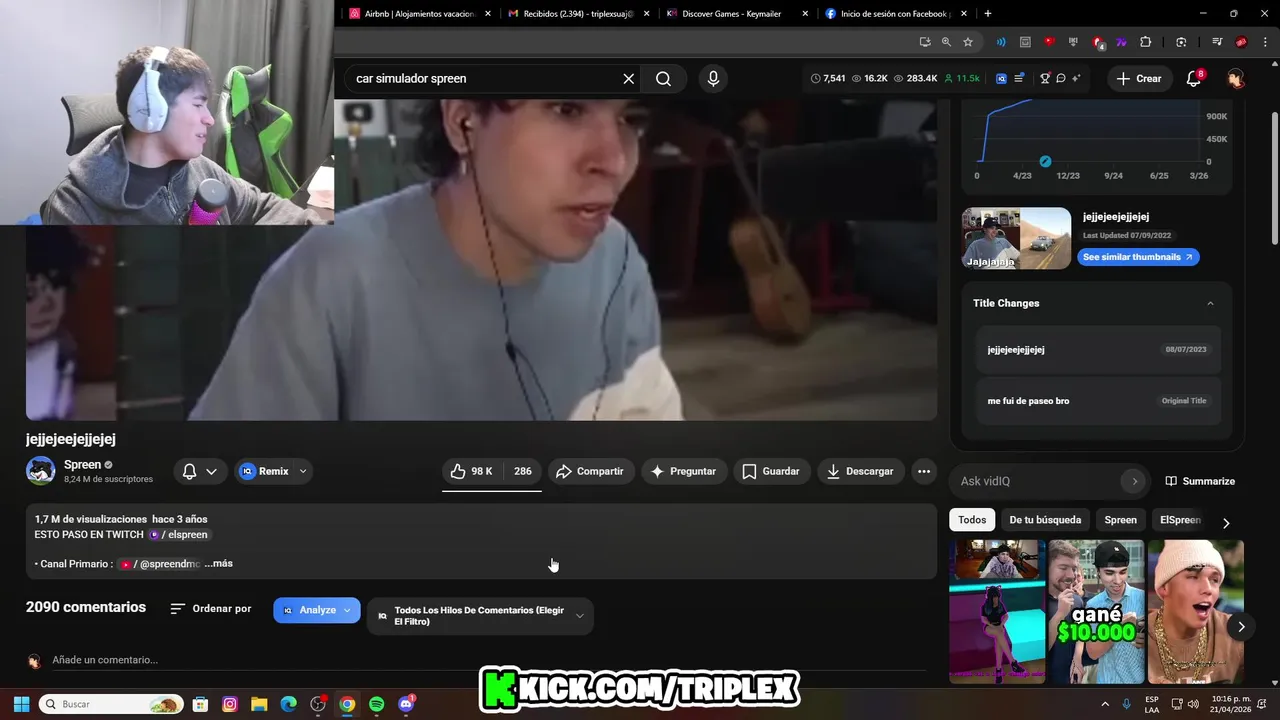The width and height of the screenshot is (1280, 720).
Task: Click the Compartir share button
Action: [590, 471]
